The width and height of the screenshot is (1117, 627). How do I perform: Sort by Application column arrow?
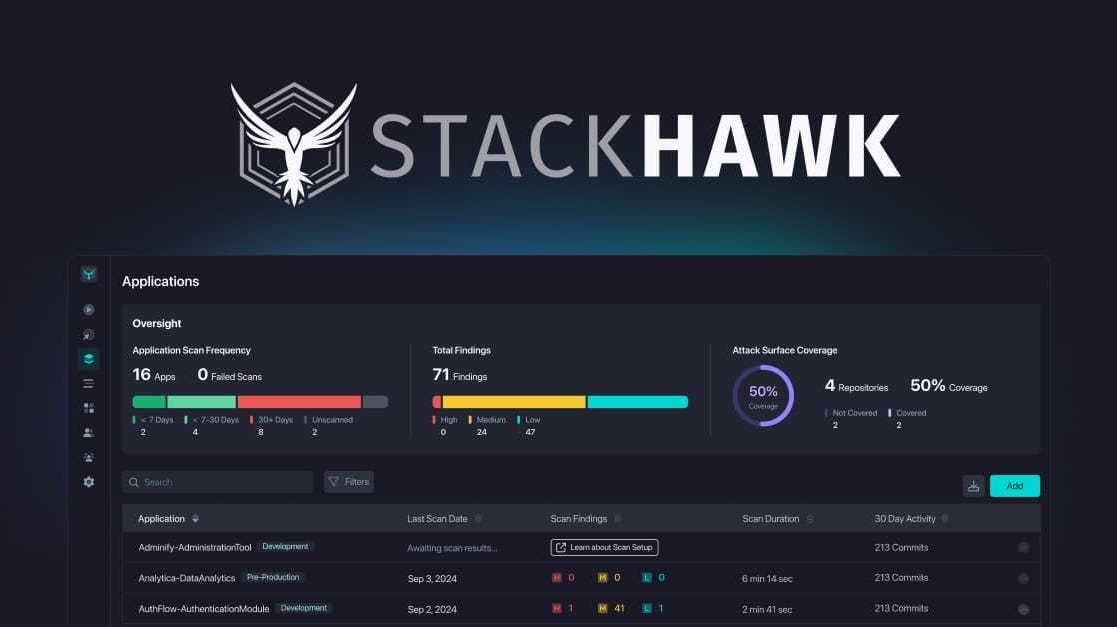tap(195, 519)
